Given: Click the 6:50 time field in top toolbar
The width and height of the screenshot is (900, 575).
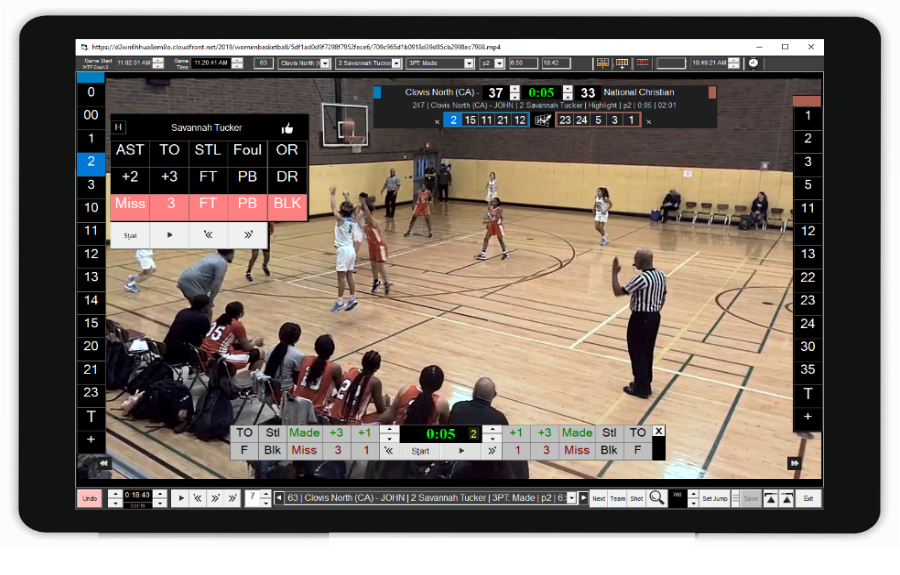Looking at the screenshot, I should 522,63.
